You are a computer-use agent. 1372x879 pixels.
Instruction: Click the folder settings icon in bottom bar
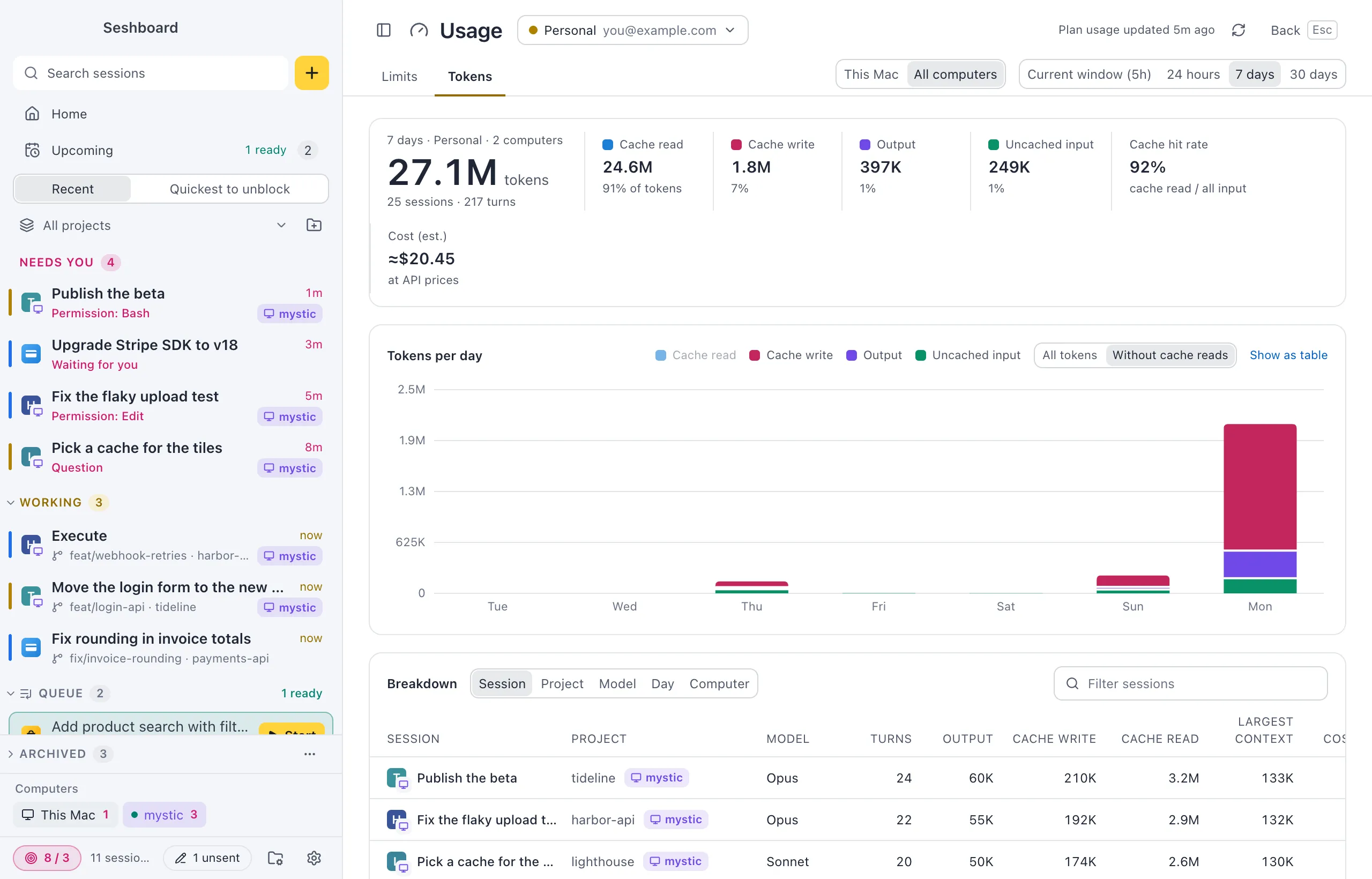(x=275, y=858)
